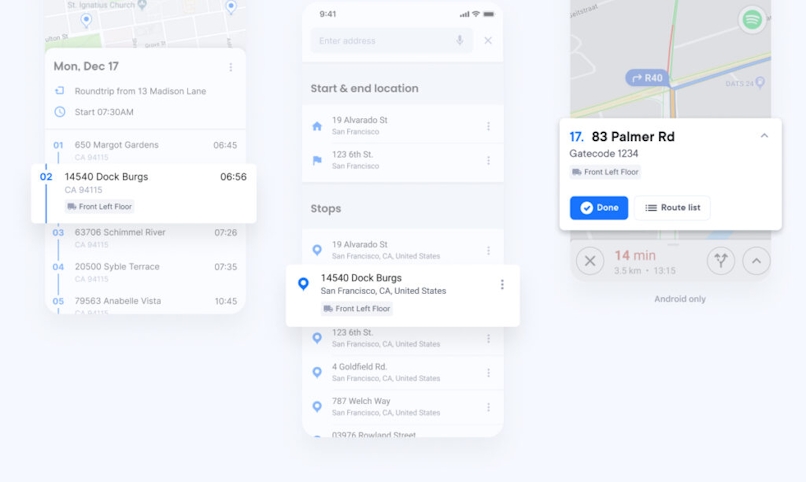
Task: Select stop 04 20500 Syble Terrace
Action: 145,272
